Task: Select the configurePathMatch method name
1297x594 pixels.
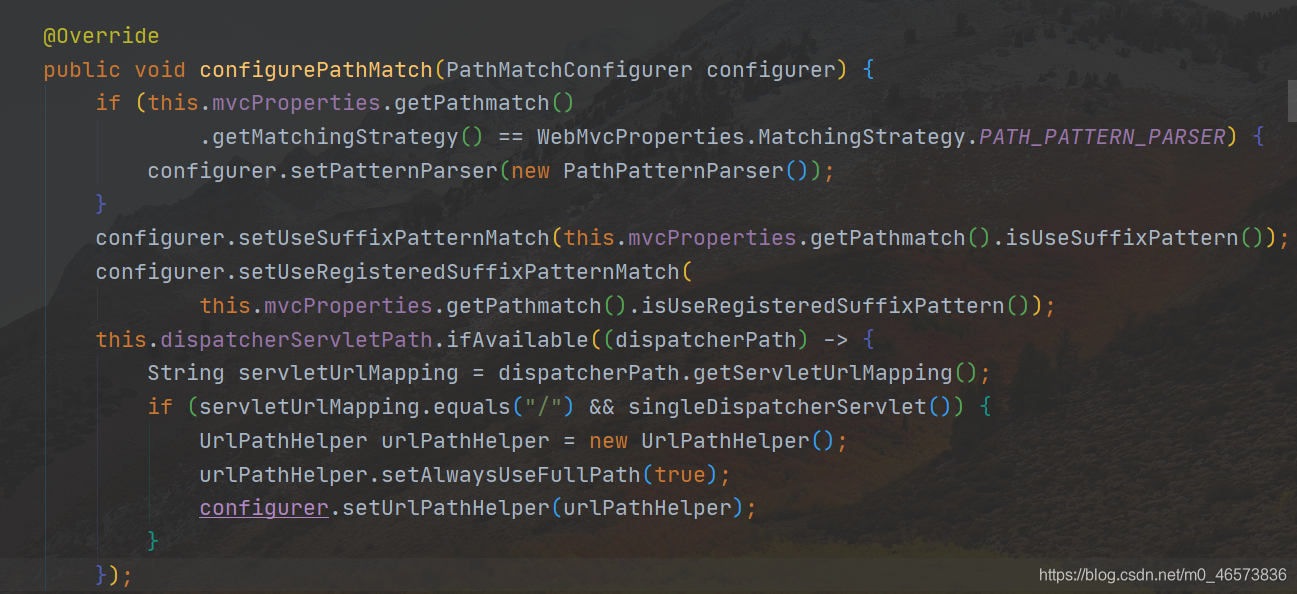Action: [315, 70]
